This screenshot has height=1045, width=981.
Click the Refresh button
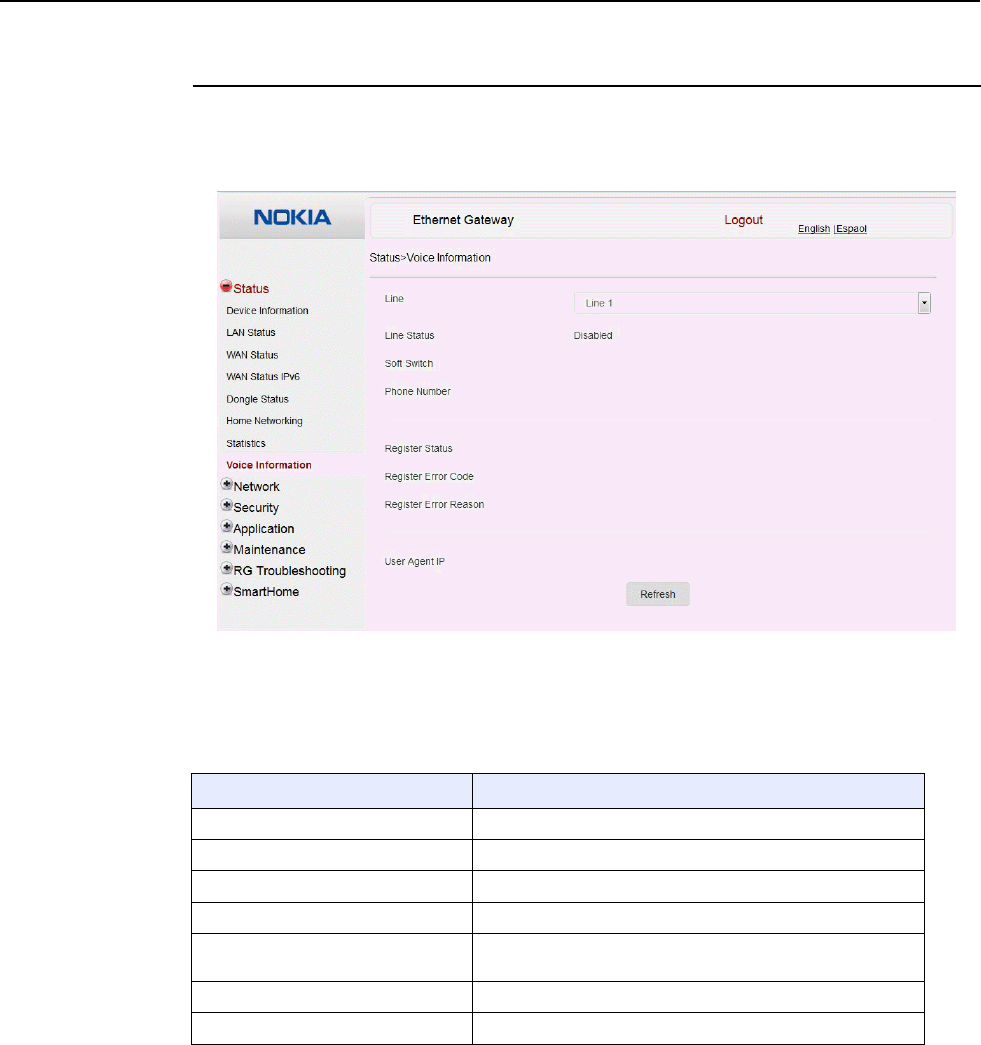pos(658,594)
